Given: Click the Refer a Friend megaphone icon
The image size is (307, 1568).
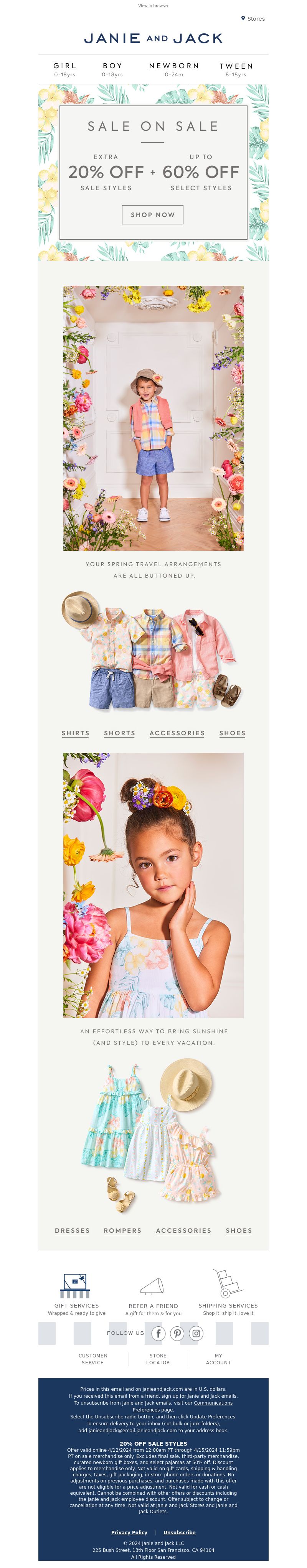Looking at the screenshot, I should (152, 1286).
